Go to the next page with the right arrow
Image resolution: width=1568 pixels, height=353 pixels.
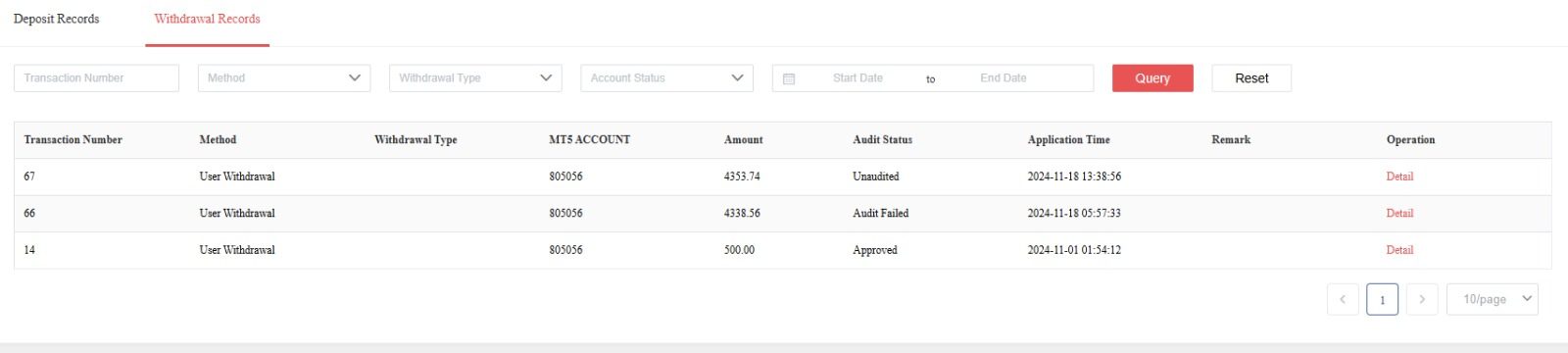click(1422, 299)
